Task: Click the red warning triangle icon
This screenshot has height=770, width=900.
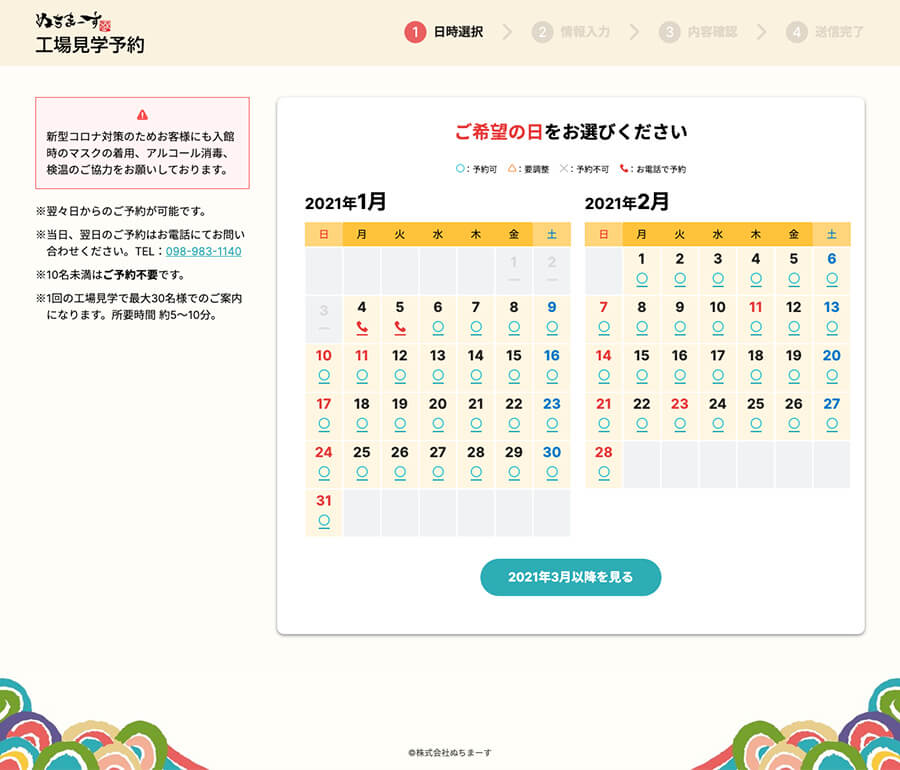Action: point(142,115)
